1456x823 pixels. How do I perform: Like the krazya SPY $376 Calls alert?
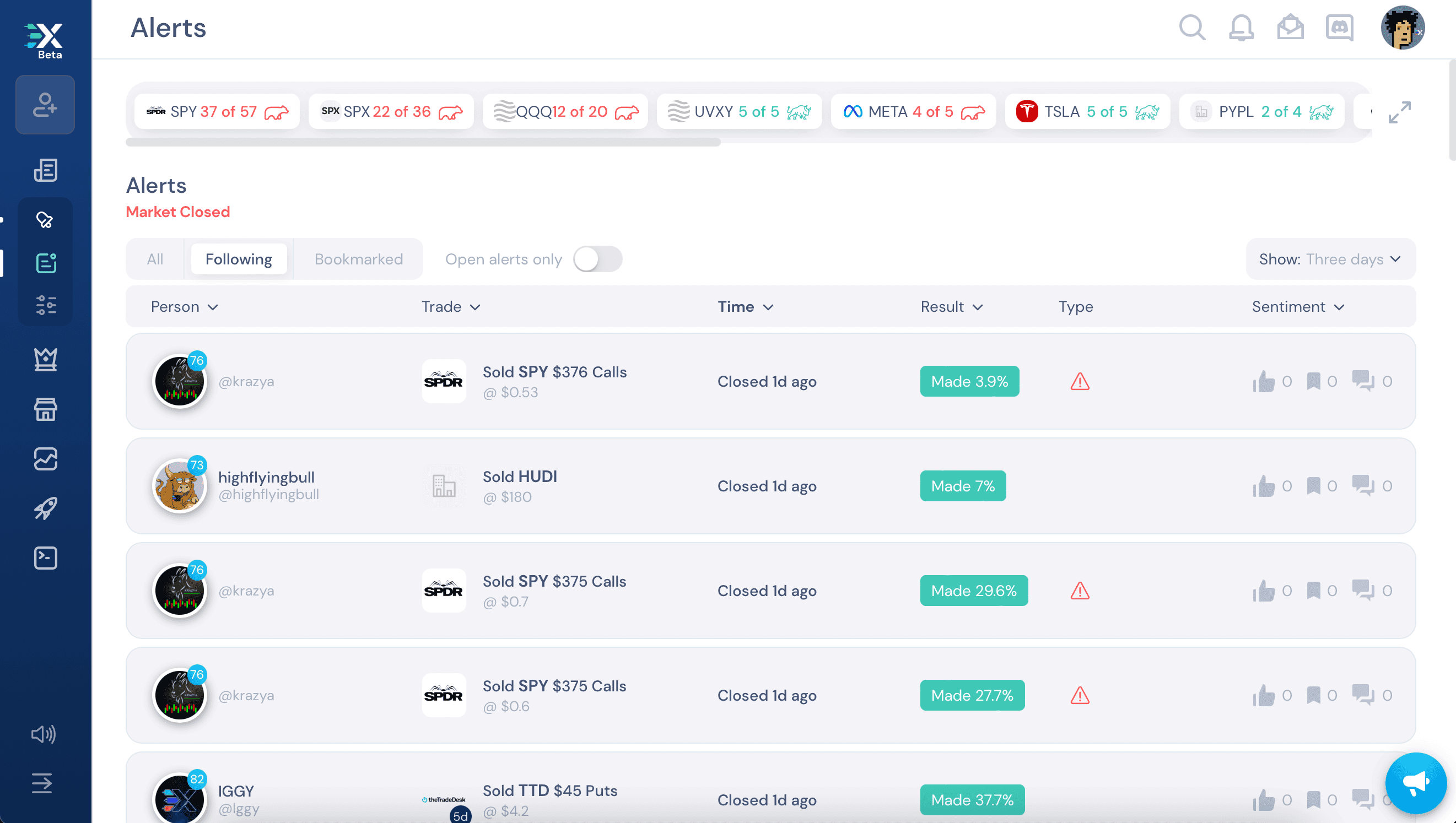[1264, 382]
